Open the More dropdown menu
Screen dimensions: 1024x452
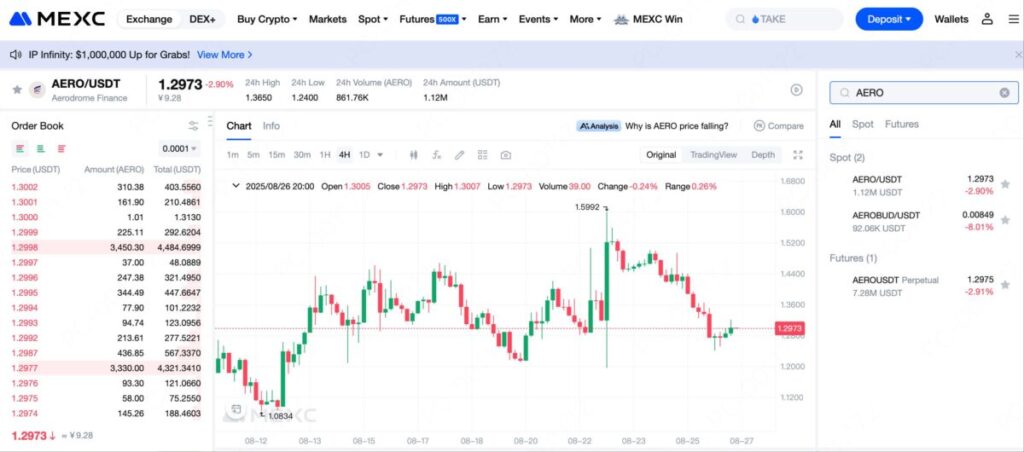[585, 19]
